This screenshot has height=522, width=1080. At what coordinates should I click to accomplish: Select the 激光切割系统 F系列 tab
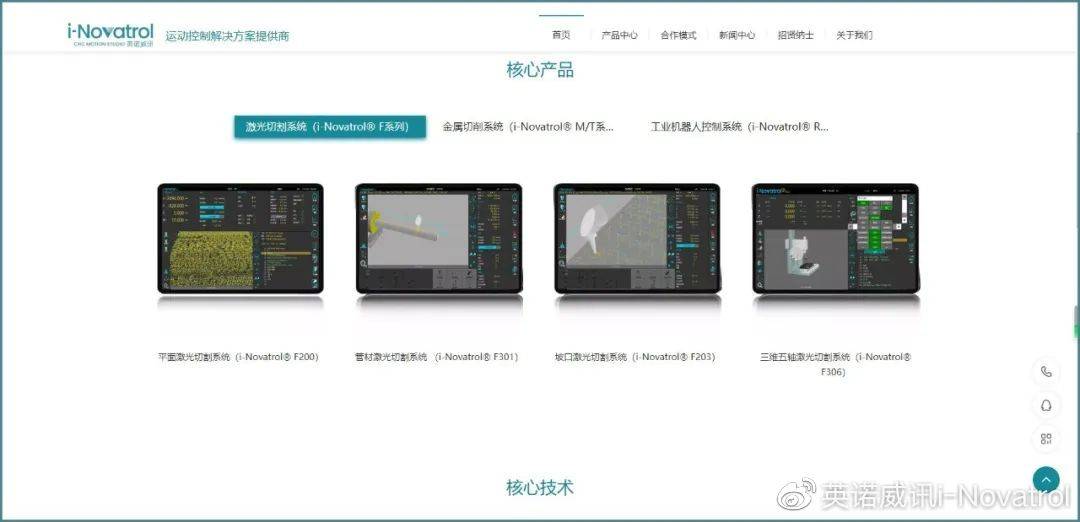[x=330, y=127]
